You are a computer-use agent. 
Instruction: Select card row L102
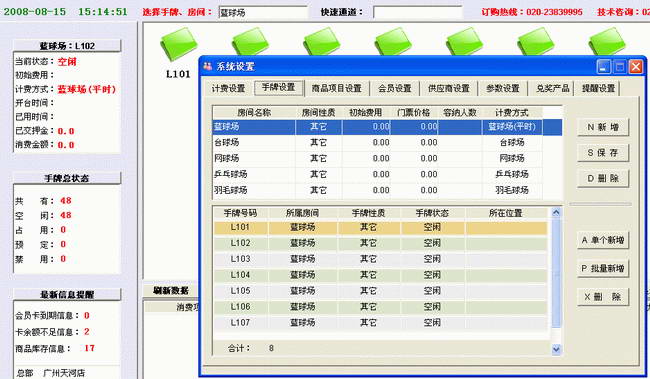[x=381, y=243]
